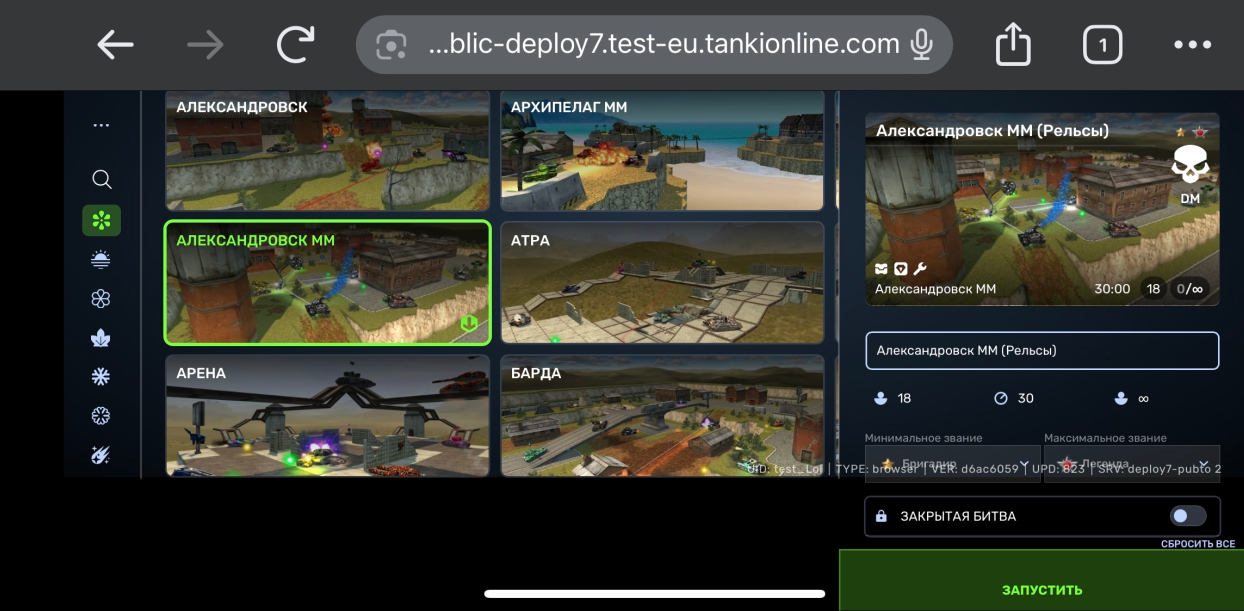Select the flower theme icon in sidebar

(101, 298)
